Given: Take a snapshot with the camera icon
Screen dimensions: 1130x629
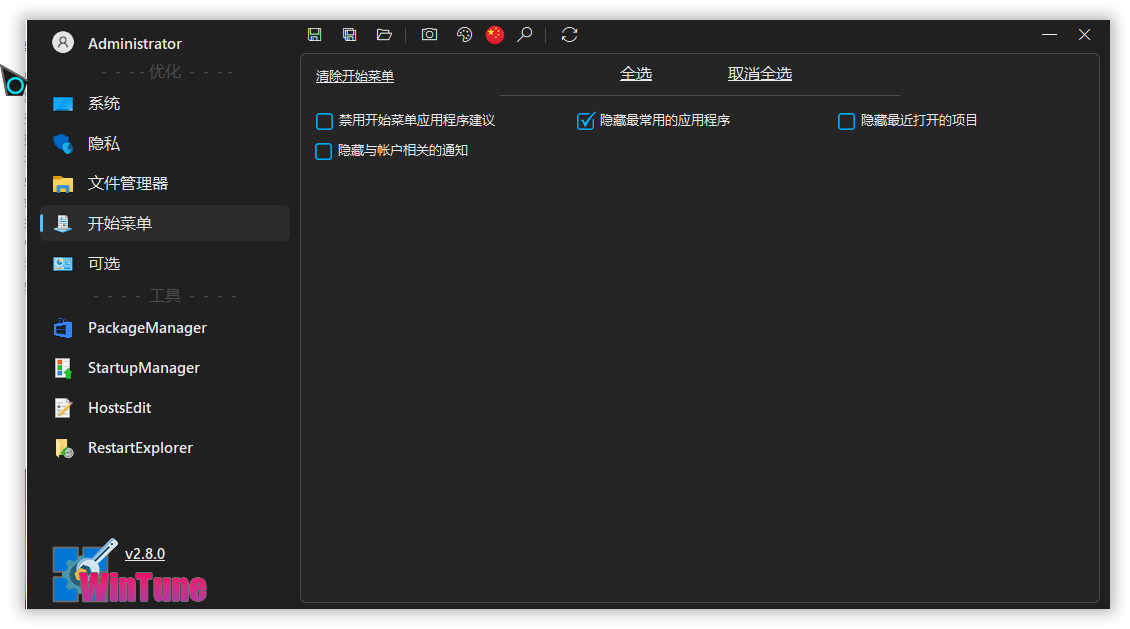Looking at the screenshot, I should point(429,35).
